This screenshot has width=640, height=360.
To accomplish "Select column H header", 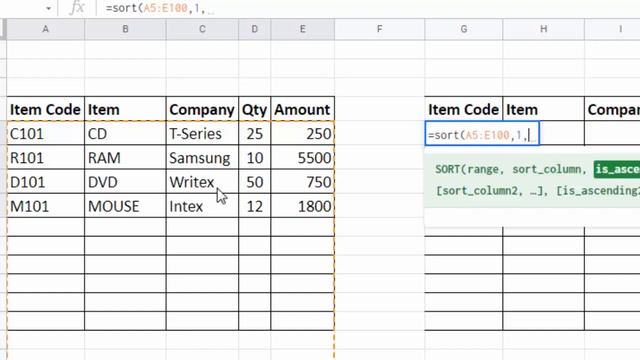I will point(544,29).
